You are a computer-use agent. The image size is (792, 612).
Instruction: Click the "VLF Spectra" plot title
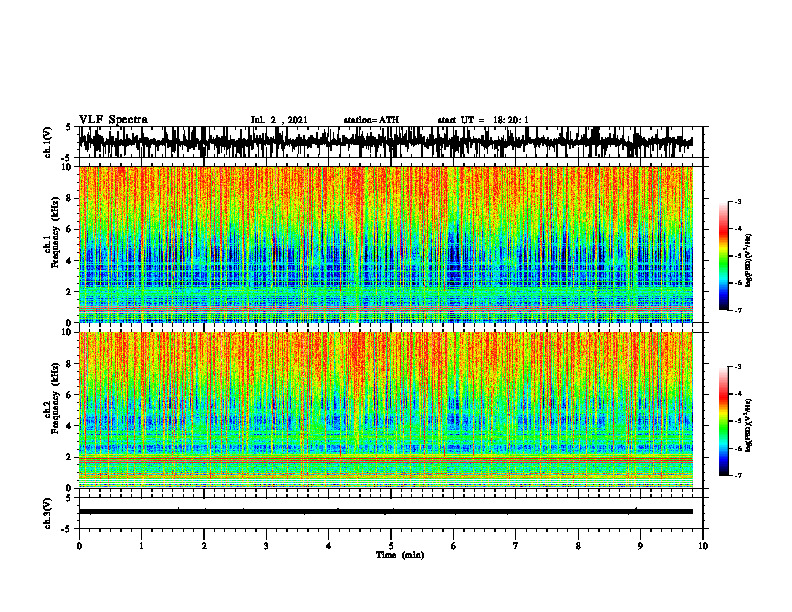pyautogui.click(x=113, y=120)
